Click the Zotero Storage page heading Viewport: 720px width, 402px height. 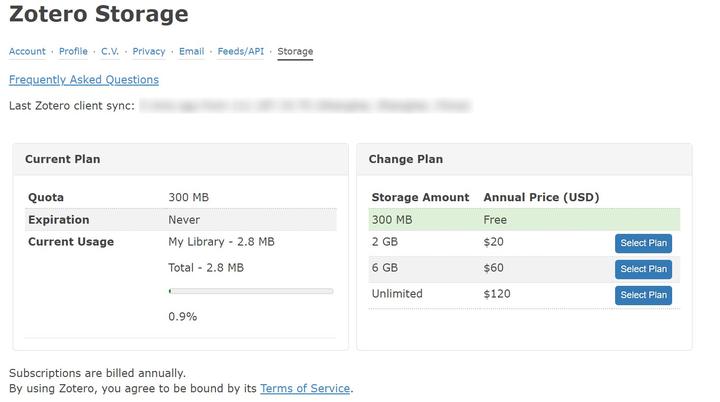click(x=98, y=15)
